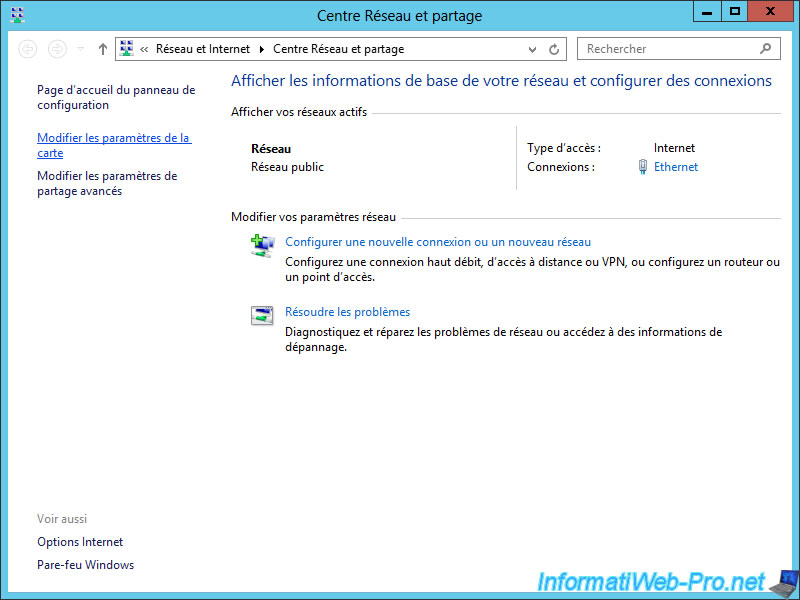Open the Ethernet connection link
This screenshot has width=800, height=600.
tap(676, 167)
